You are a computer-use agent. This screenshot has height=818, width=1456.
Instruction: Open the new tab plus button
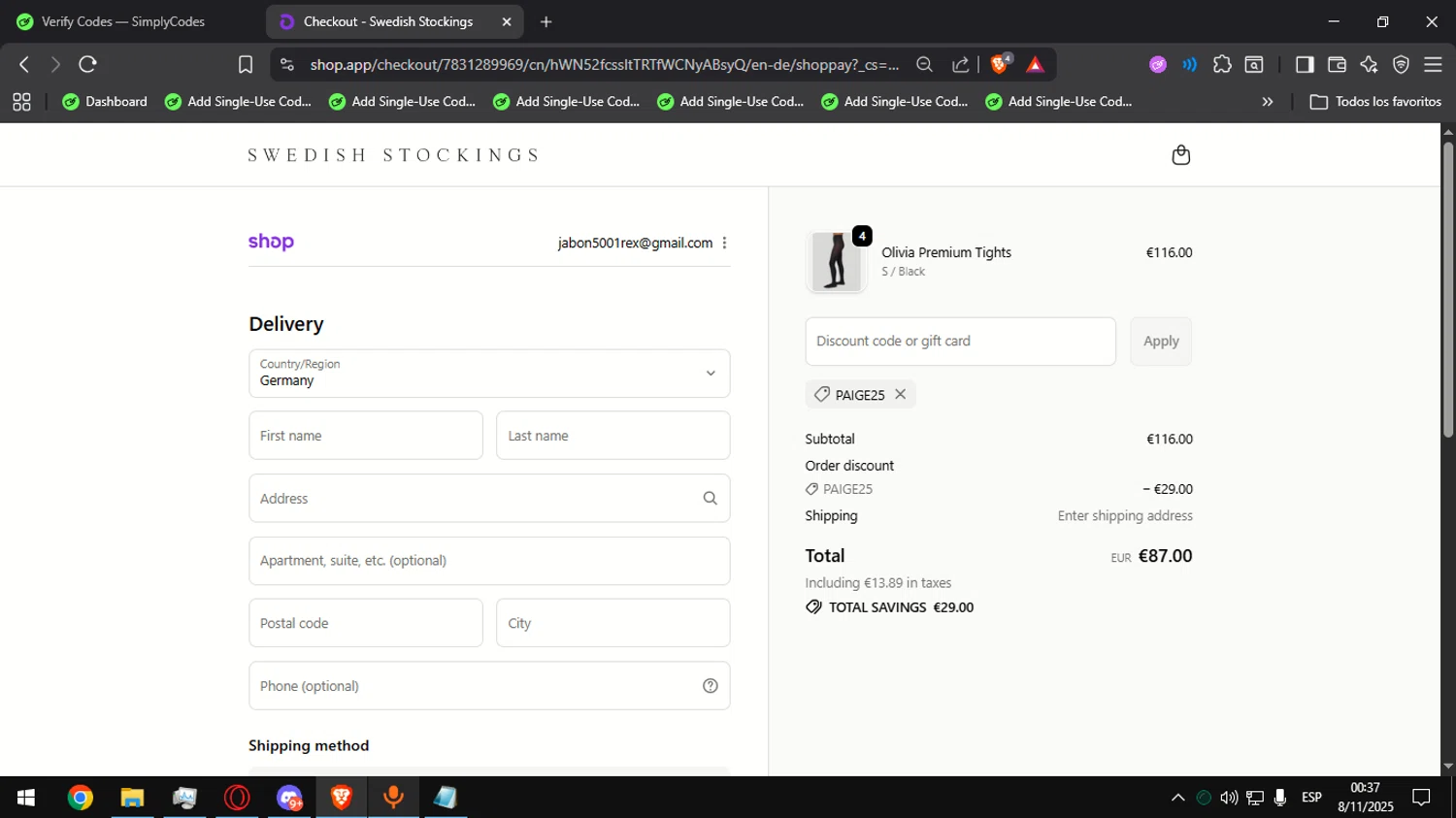[x=546, y=21]
